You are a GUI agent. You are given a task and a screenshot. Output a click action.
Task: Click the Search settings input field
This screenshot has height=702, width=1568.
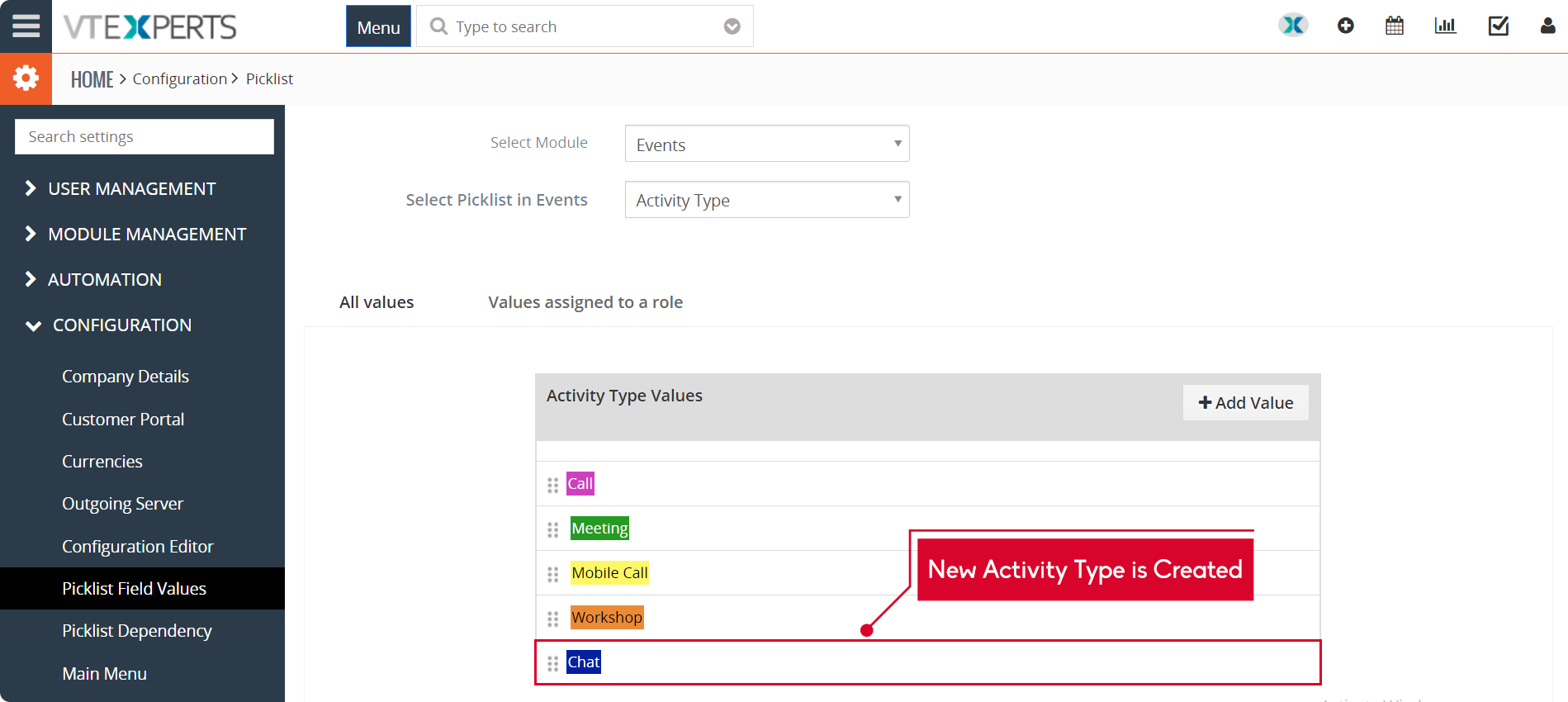[x=144, y=137]
